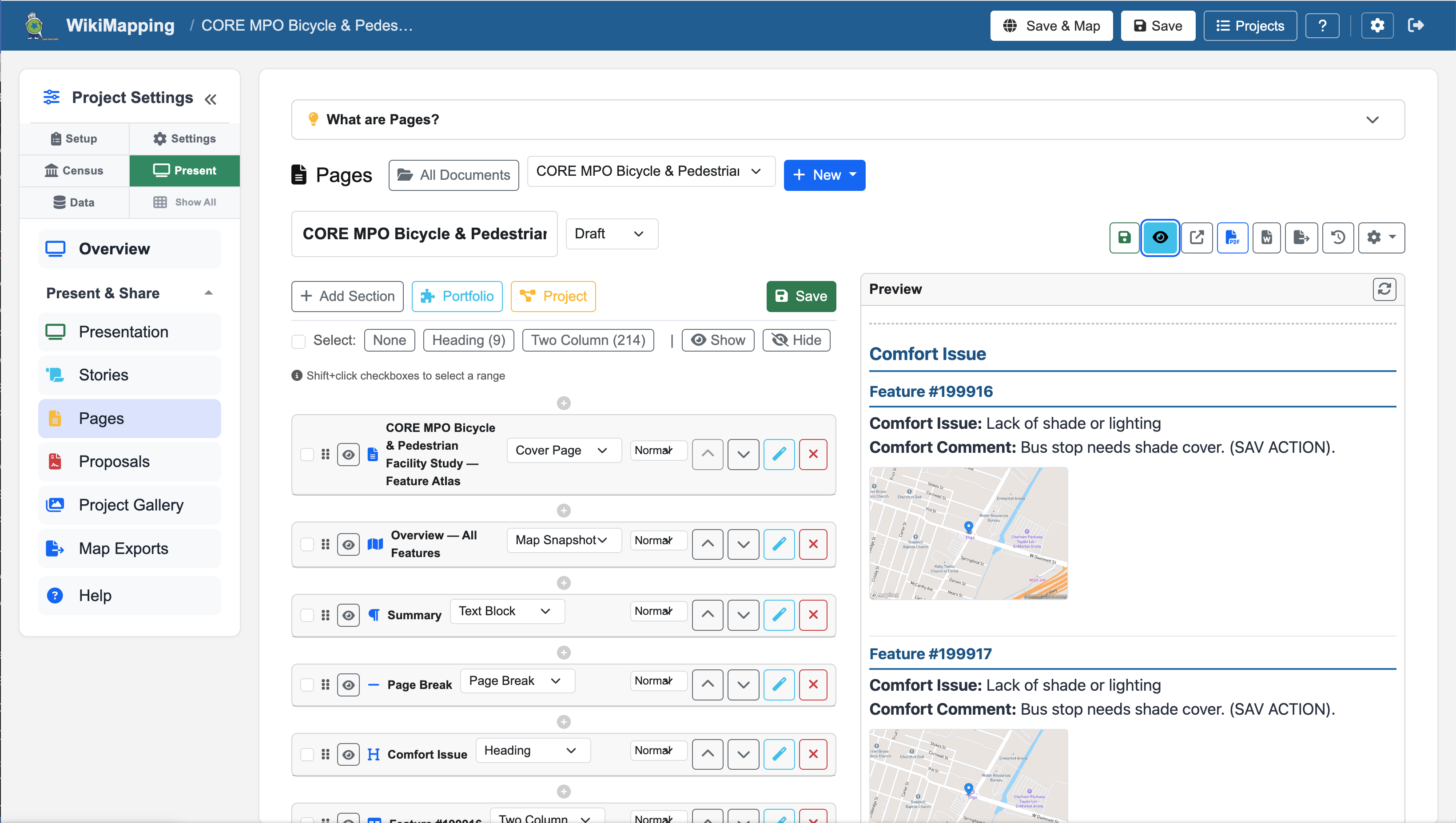Screen dimensions: 1456x823
Task: Save the page with the green disk icon
Action: 1124,237
